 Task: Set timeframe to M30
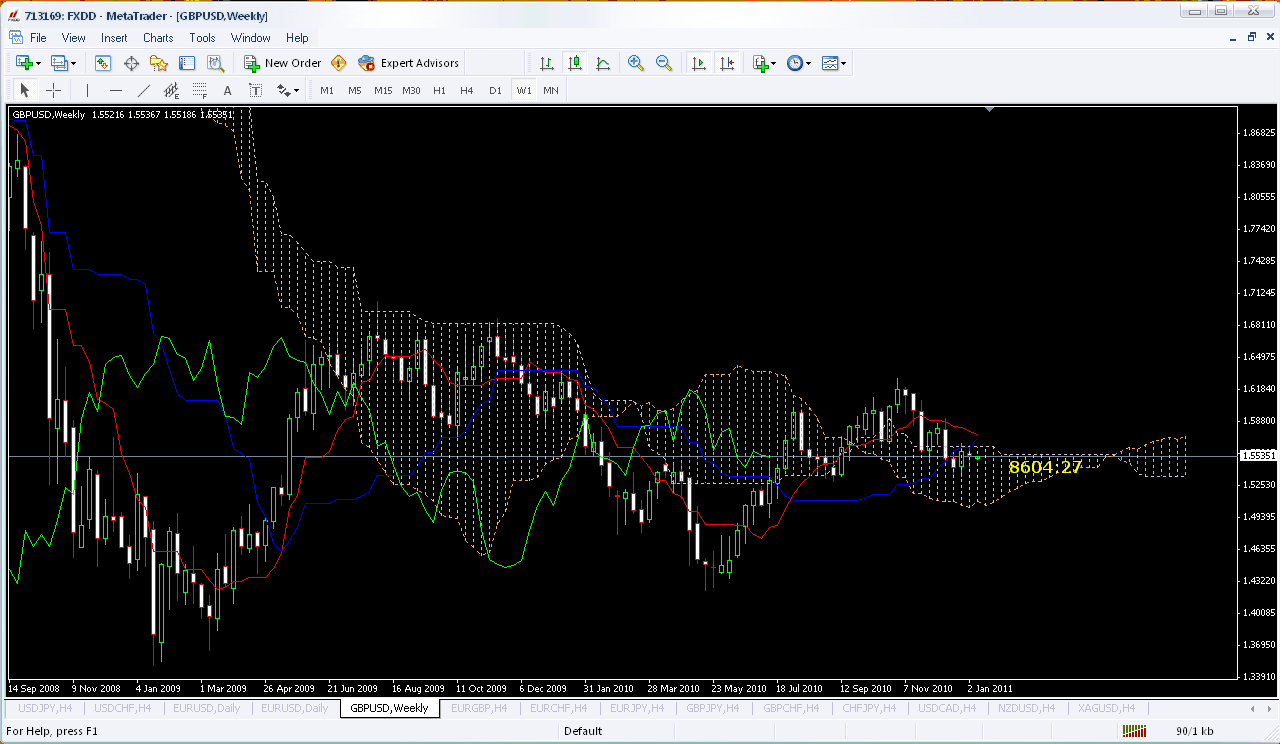(411, 90)
